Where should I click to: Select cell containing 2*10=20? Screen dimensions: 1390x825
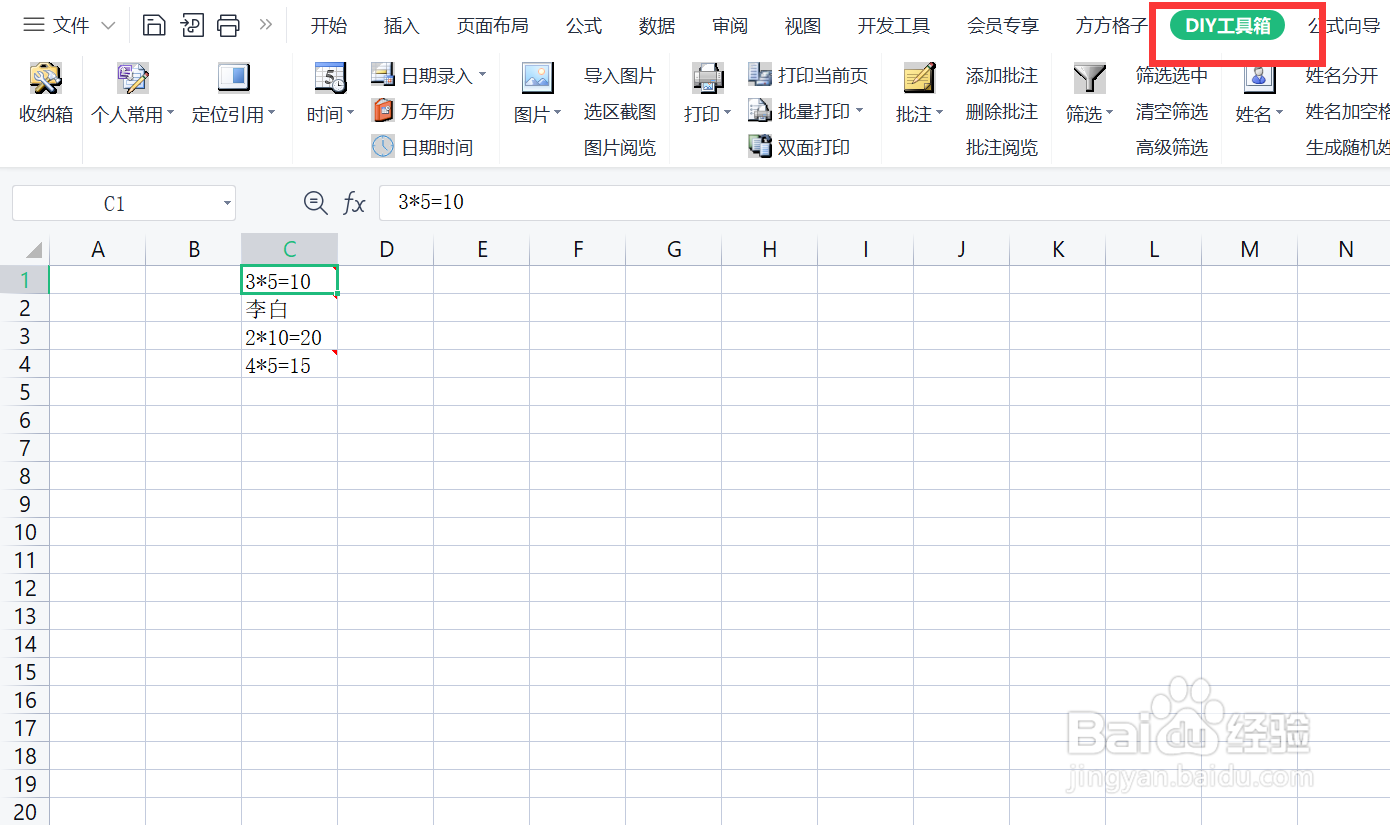pyautogui.click(x=290, y=337)
